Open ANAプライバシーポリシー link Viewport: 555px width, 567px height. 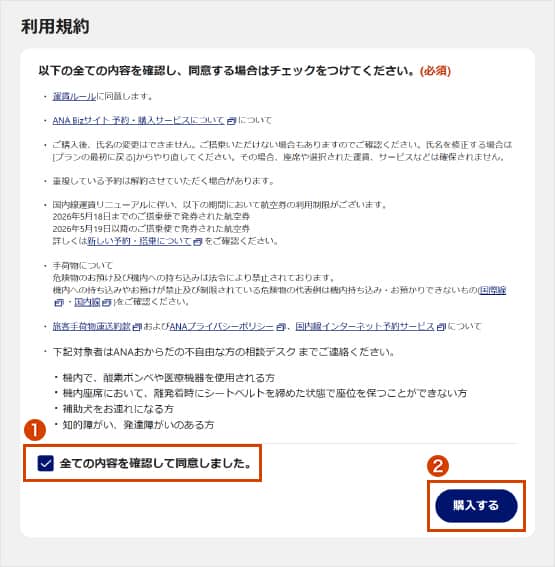[x=222, y=327]
